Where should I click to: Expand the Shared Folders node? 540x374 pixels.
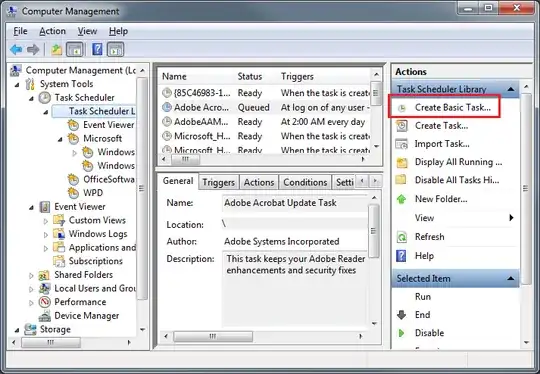click(x=31, y=276)
